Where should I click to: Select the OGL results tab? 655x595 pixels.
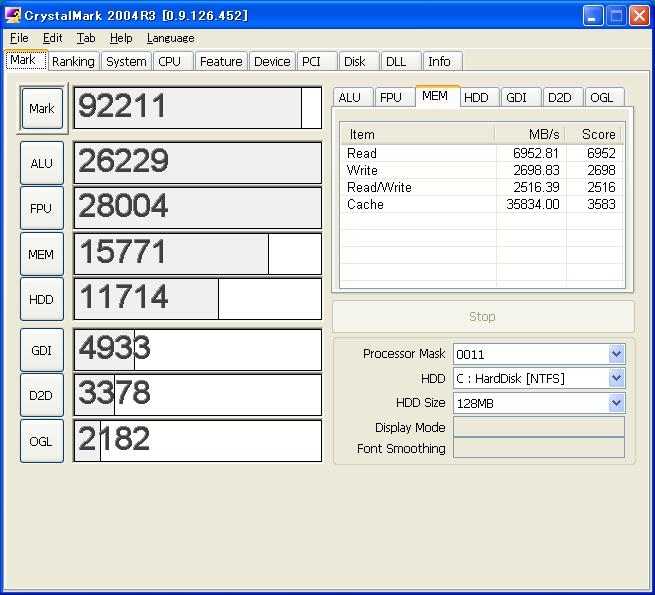pyautogui.click(x=601, y=97)
